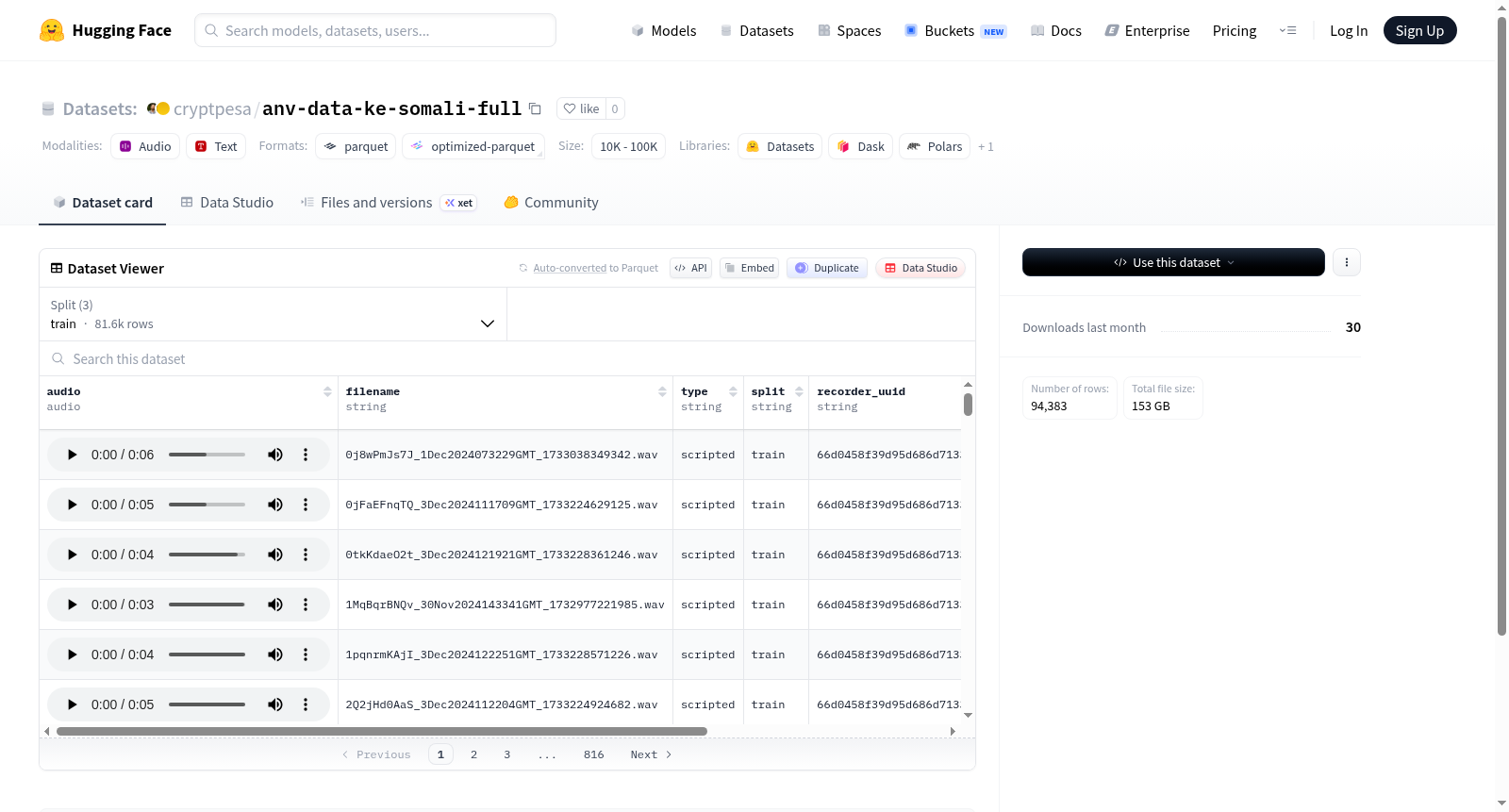Screen dimensions: 1509x812
Task: Play the 2Q2jHd0AaS audio clip
Action: (73, 704)
